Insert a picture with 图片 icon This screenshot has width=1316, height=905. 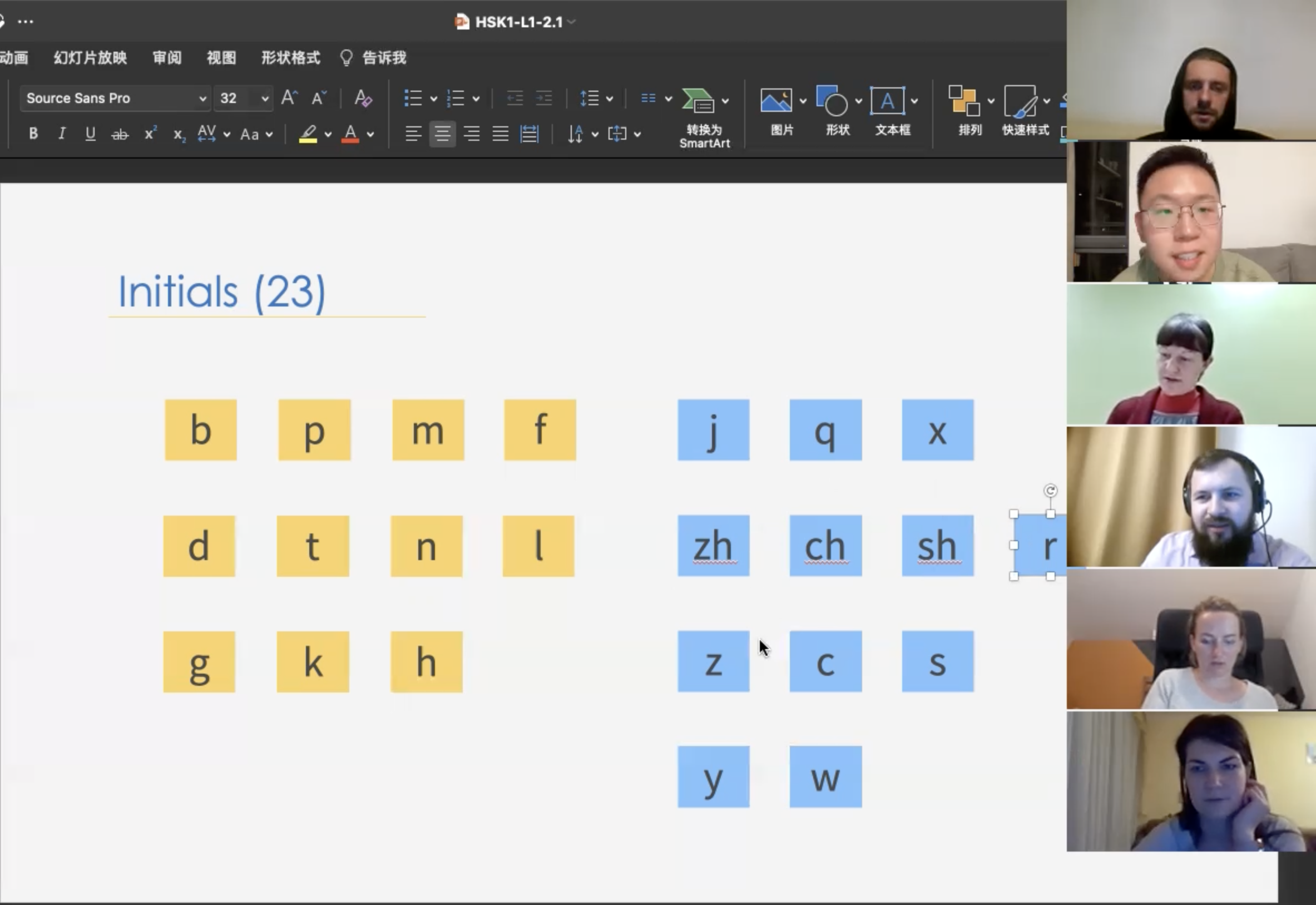coord(776,101)
